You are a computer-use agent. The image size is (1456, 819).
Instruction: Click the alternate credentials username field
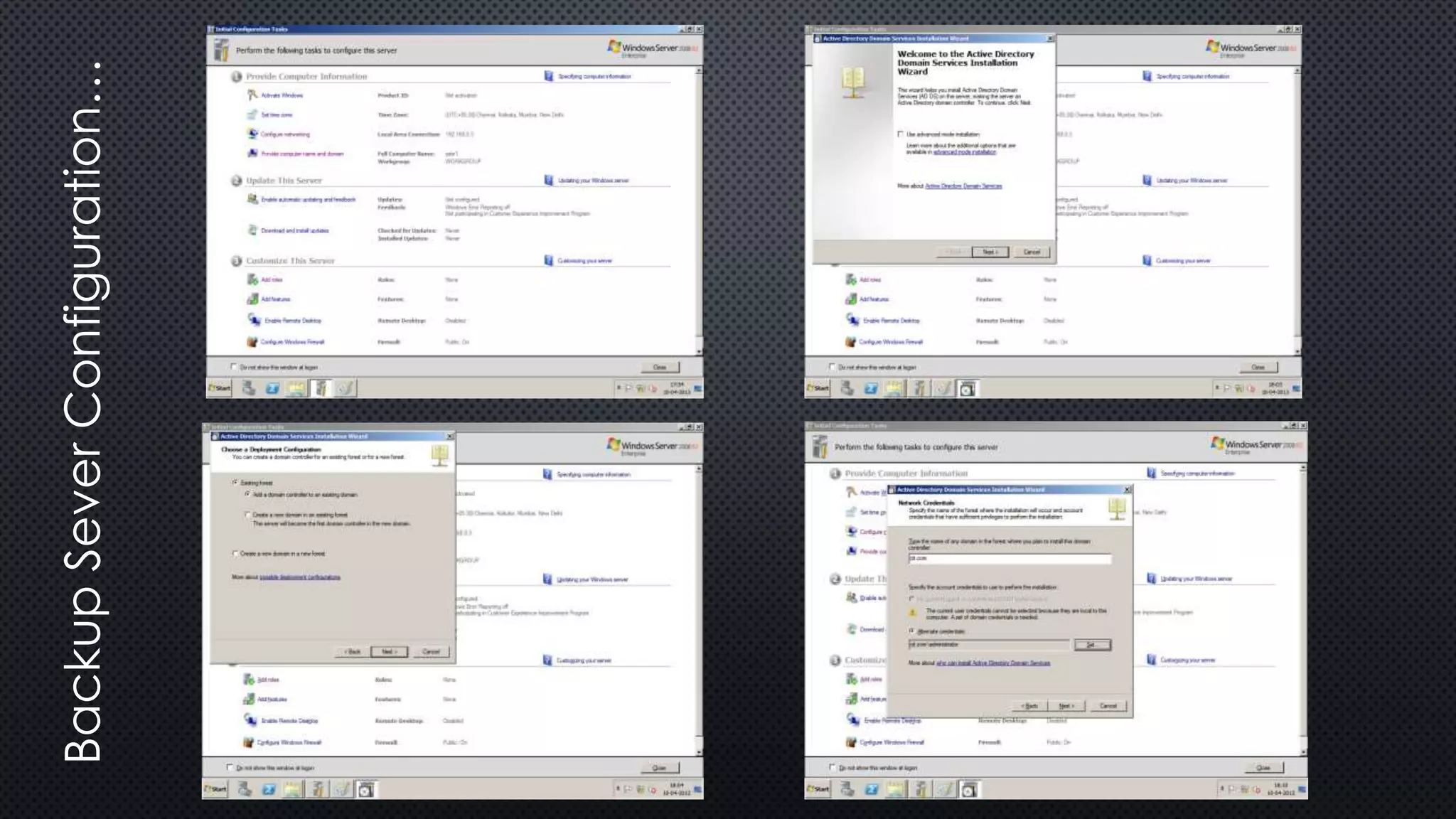989,645
